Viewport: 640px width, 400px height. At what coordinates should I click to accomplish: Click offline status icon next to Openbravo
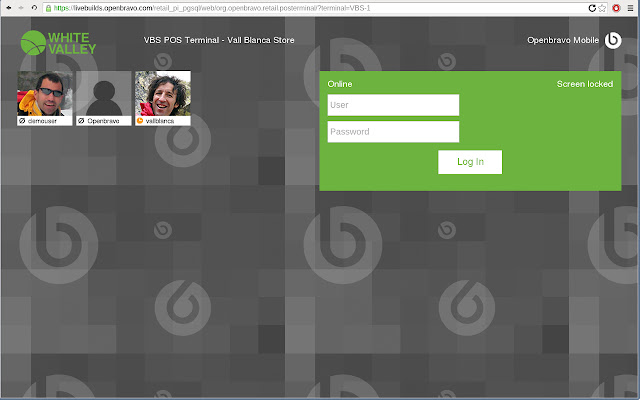point(81,121)
